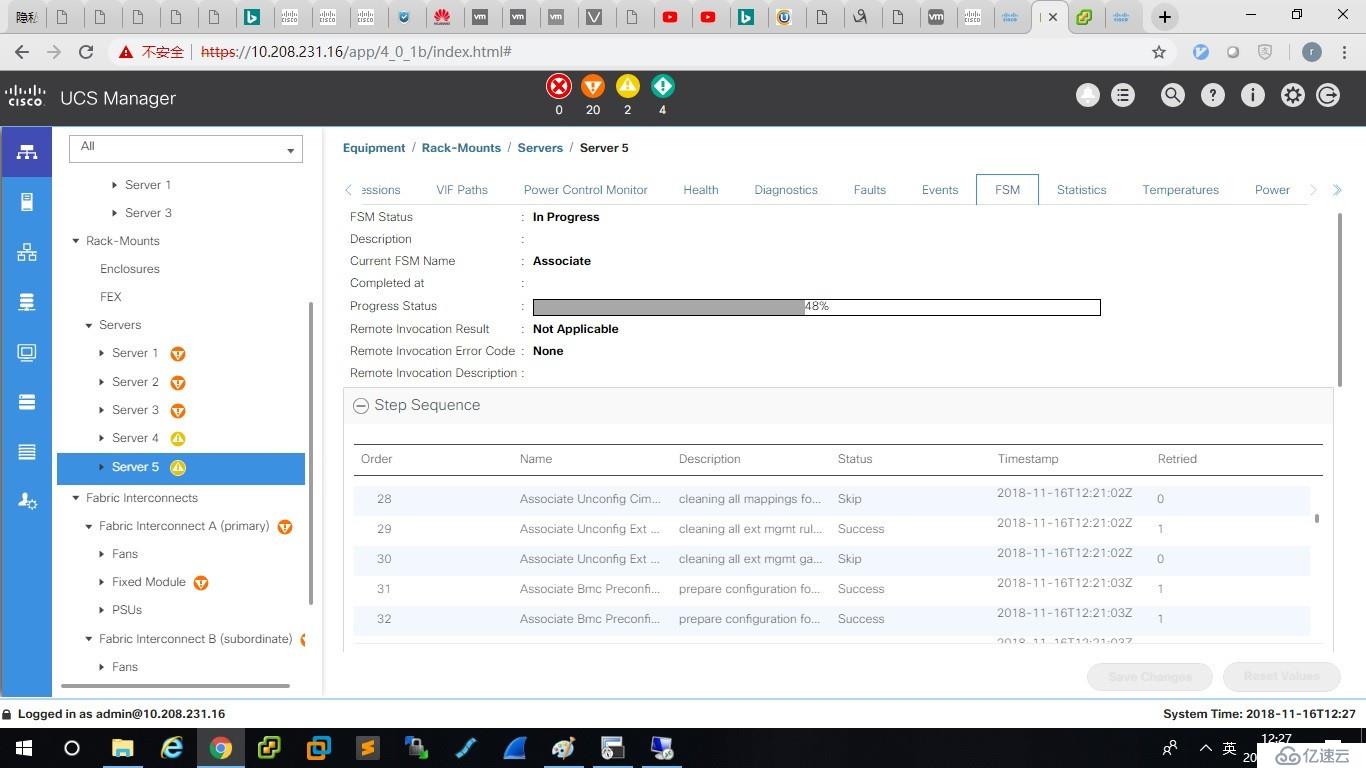
Task: Click the Cisco logo in header
Action: 25,97
